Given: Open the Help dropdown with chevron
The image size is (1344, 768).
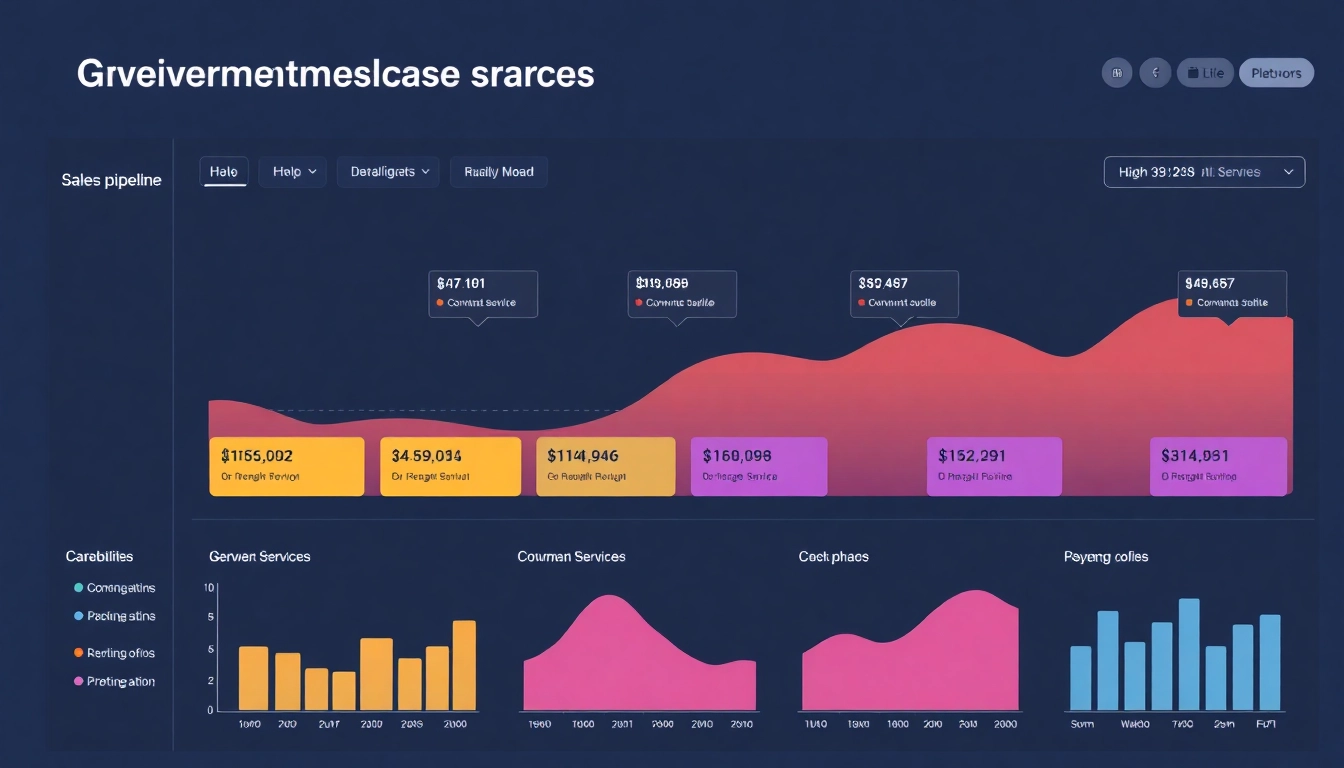Looking at the screenshot, I should (294, 172).
